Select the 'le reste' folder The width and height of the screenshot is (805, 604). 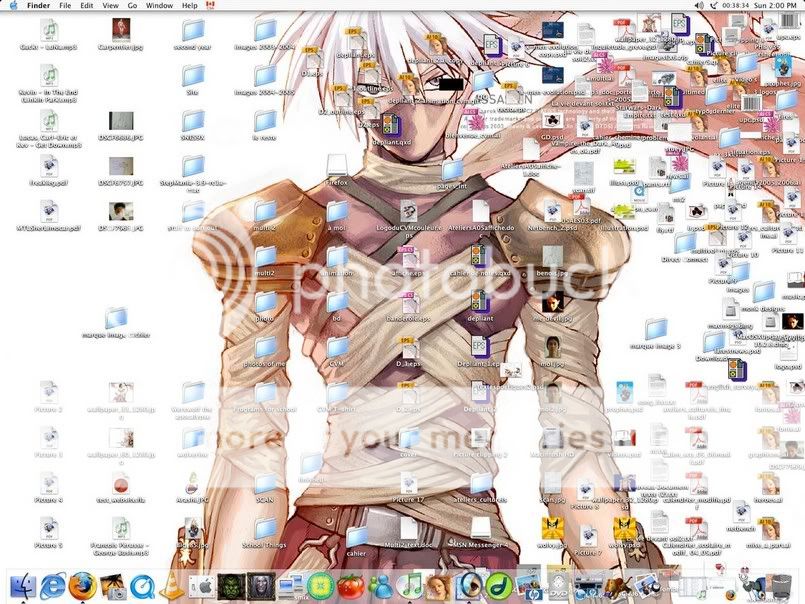[x=265, y=121]
